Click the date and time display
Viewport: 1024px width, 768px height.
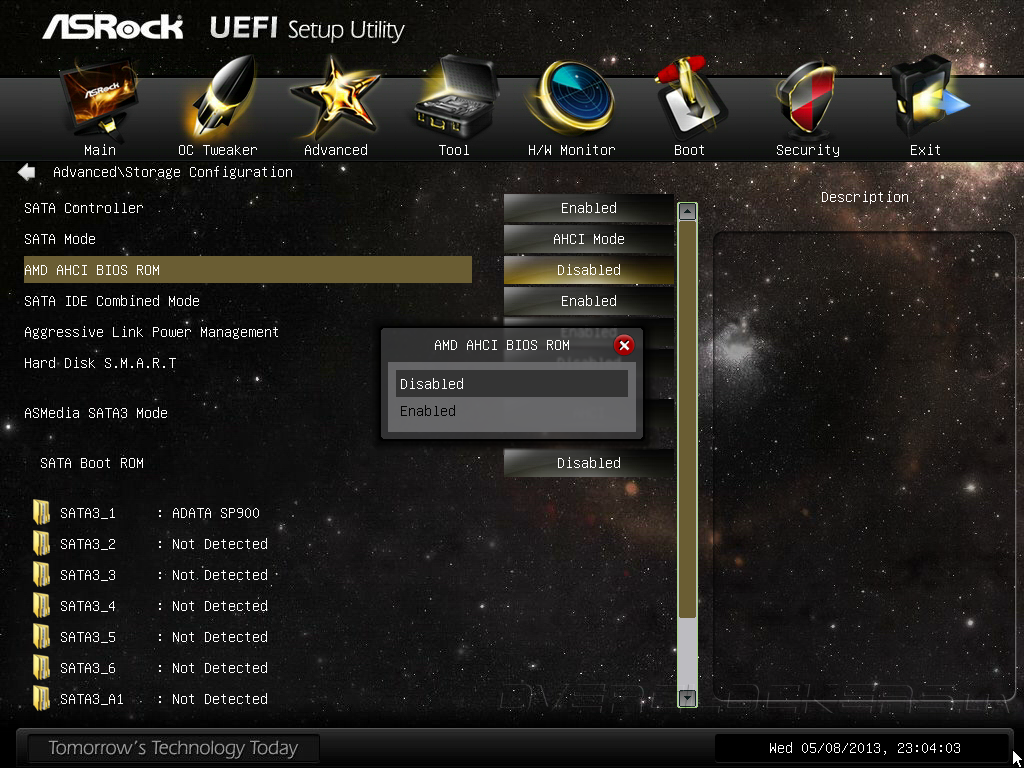pos(865,748)
